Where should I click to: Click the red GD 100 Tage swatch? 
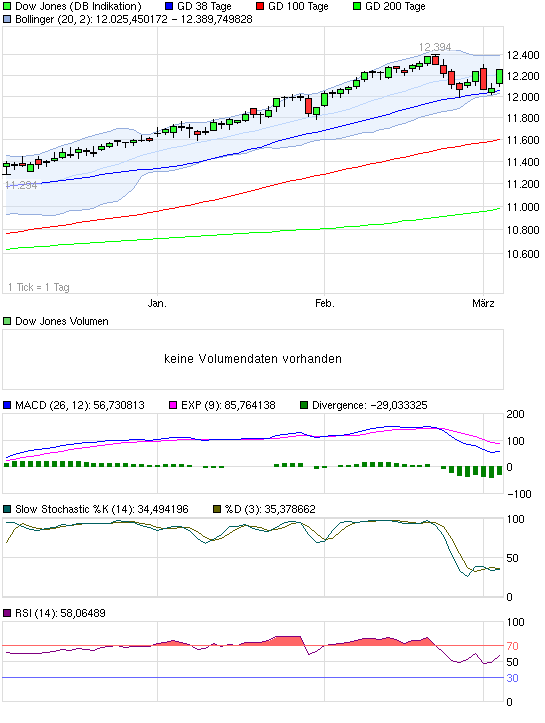[x=260, y=6]
